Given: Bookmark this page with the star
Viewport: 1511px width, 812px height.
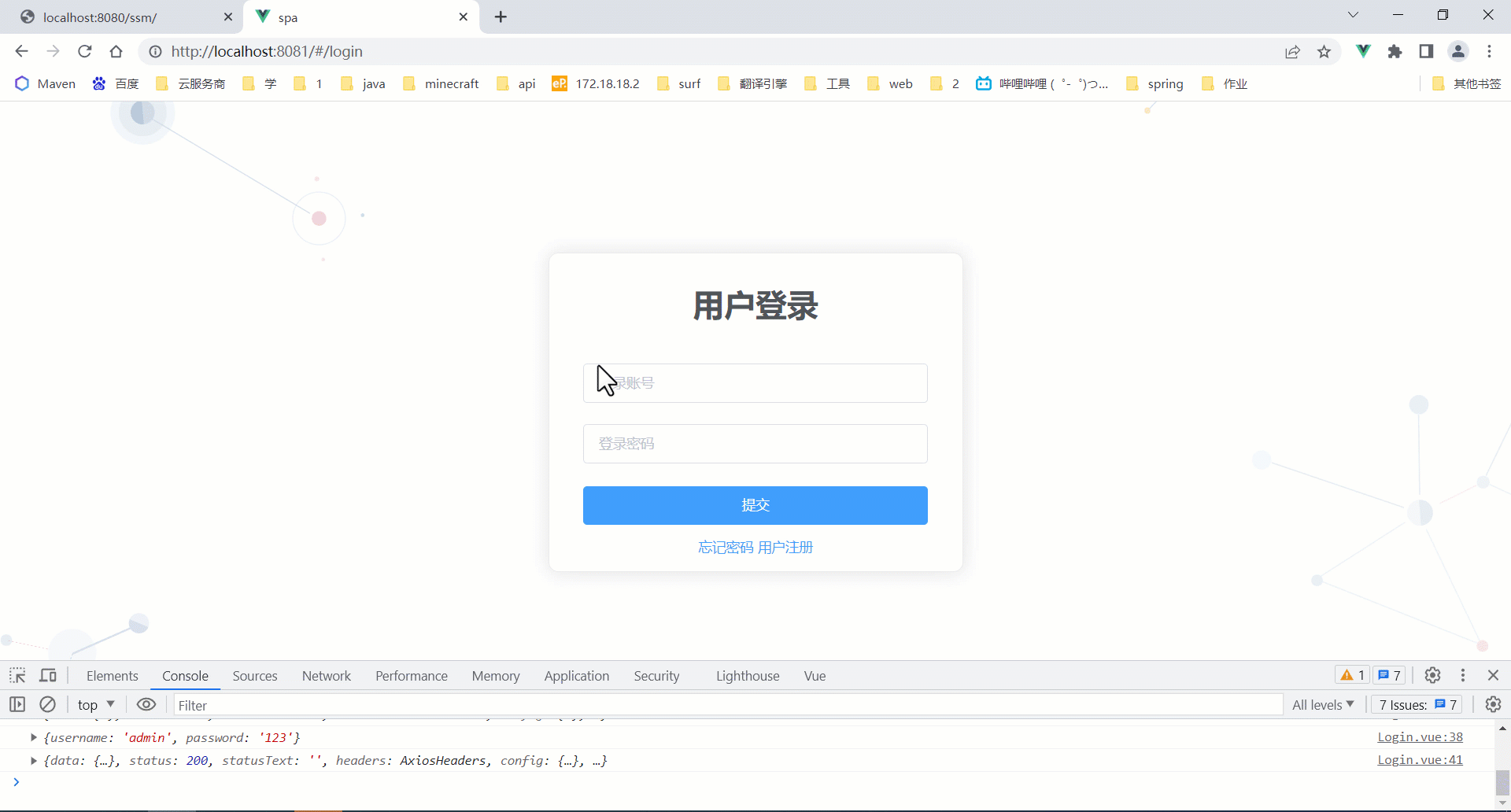Looking at the screenshot, I should coord(1324,51).
